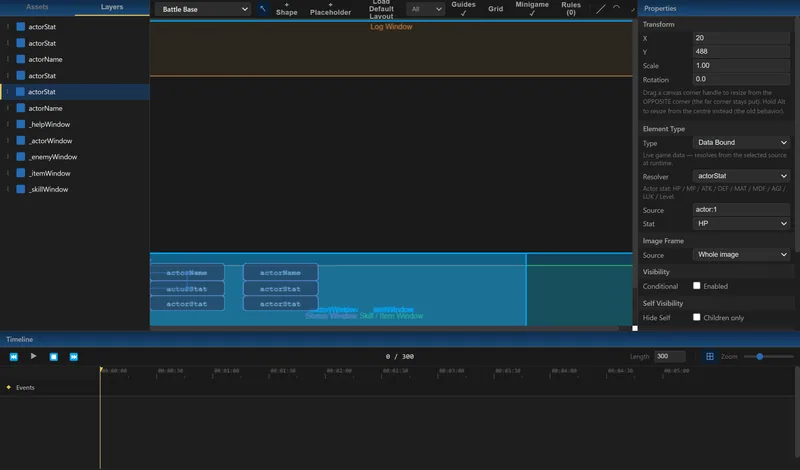
Task: Click the timeline Length field
Action: tap(670, 356)
